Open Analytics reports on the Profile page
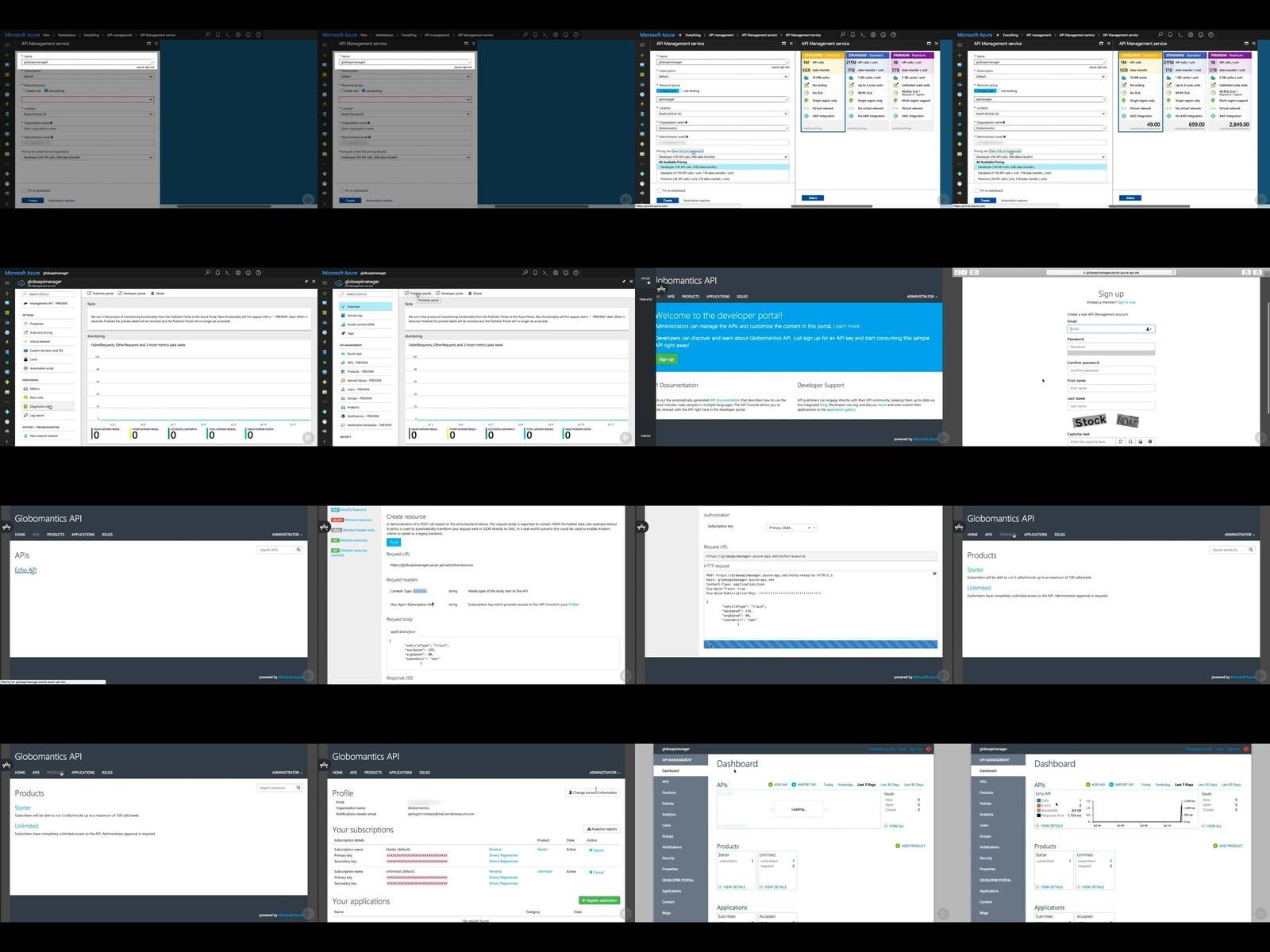This screenshot has width=1270, height=952. coord(603,829)
